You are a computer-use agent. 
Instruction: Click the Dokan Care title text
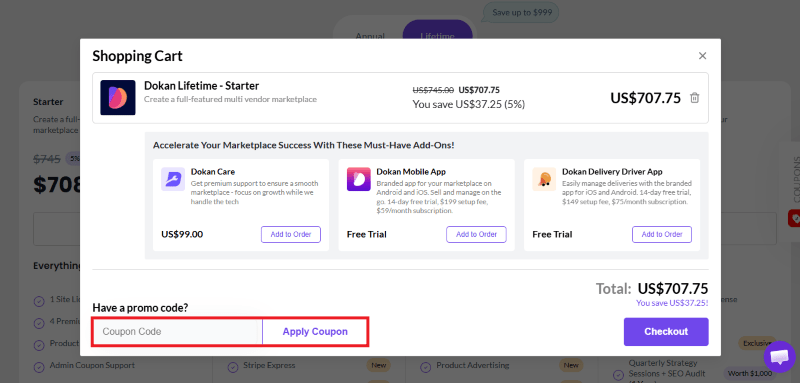click(213, 172)
